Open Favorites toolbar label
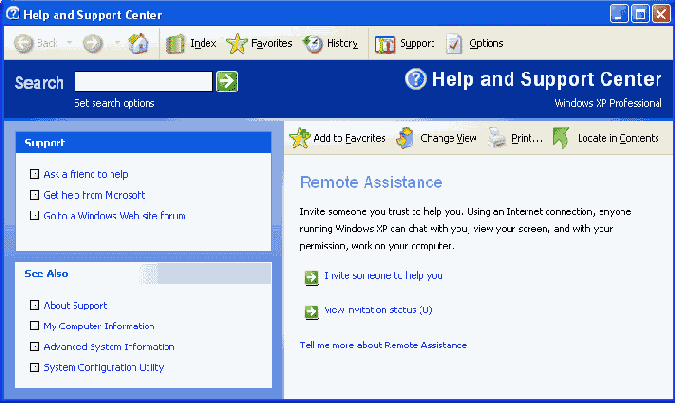The width and height of the screenshot is (675, 403). tap(272, 43)
